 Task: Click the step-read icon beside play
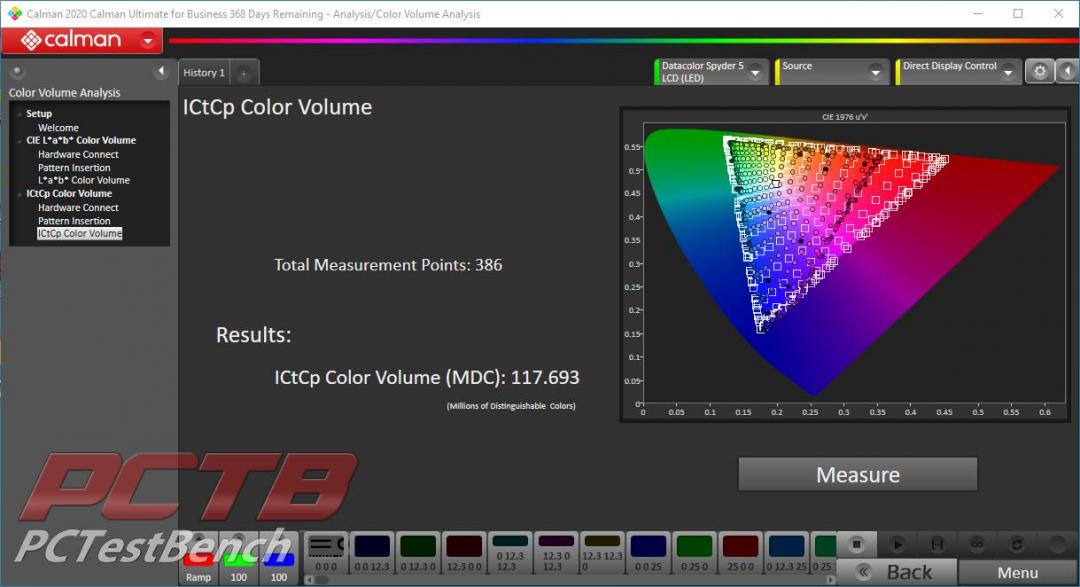click(937, 544)
